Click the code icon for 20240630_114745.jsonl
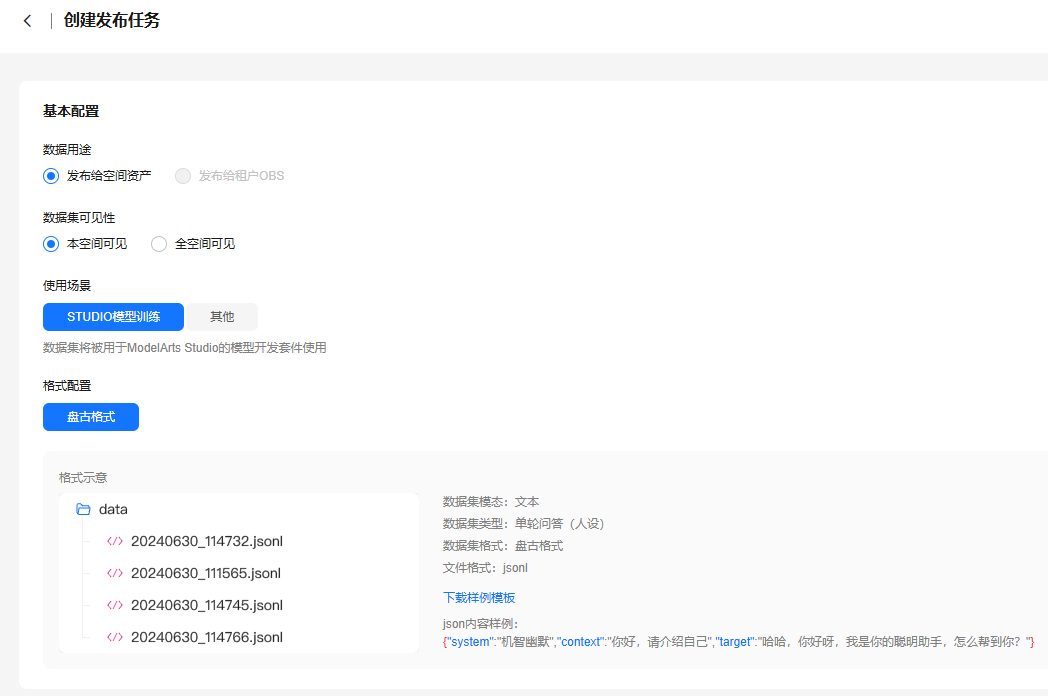Image resolution: width=1048 pixels, height=696 pixels. tap(115, 605)
